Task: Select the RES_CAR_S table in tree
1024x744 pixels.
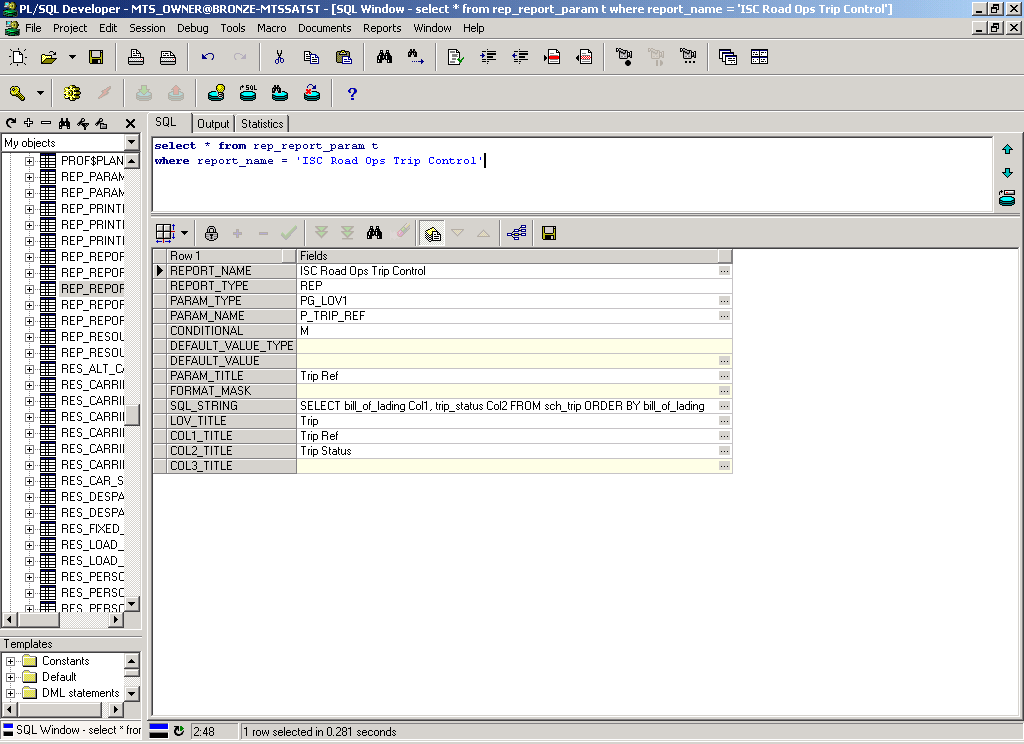Action: (92, 481)
